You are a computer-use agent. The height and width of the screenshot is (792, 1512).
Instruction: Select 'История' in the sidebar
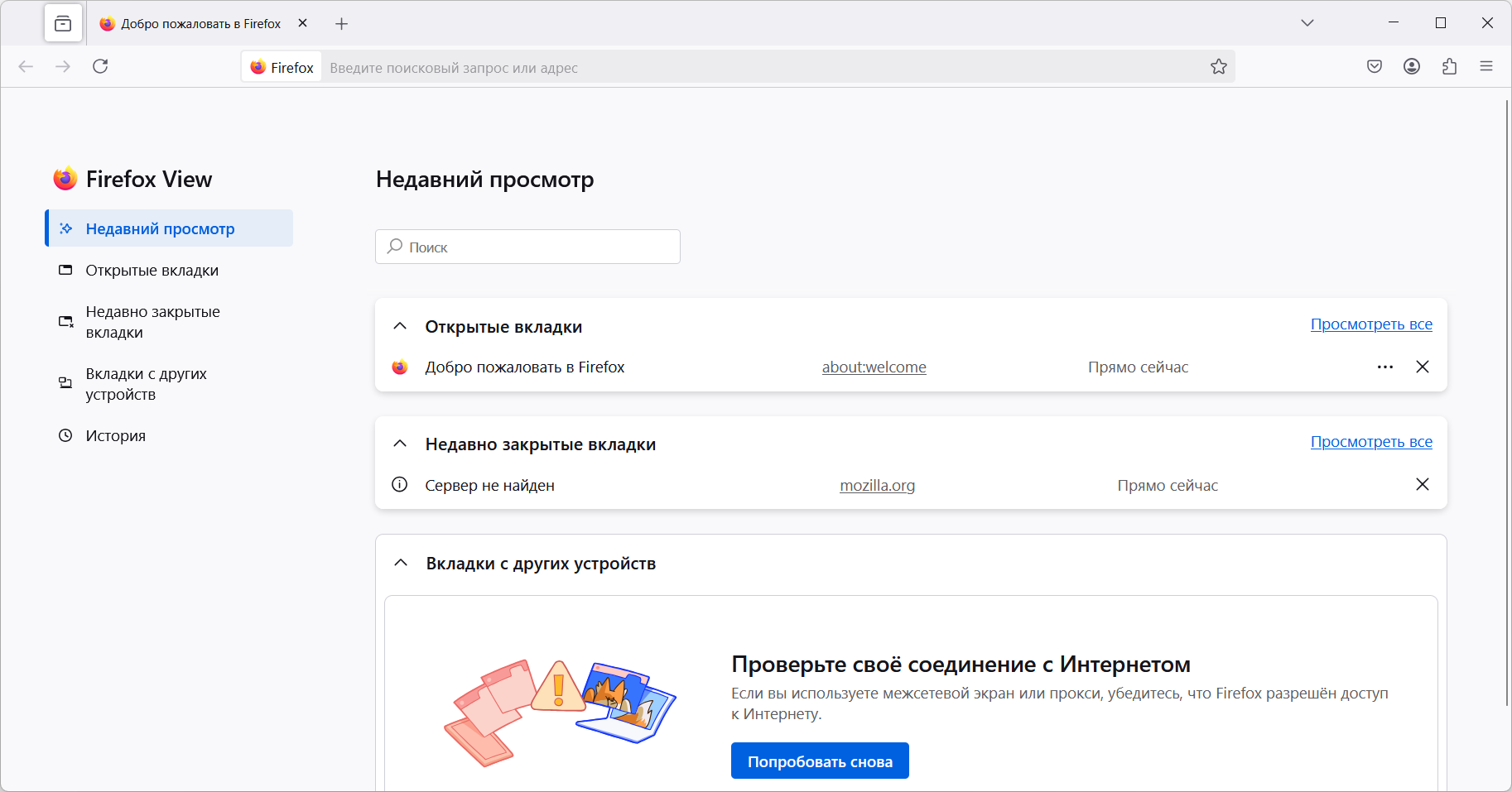pos(169,435)
